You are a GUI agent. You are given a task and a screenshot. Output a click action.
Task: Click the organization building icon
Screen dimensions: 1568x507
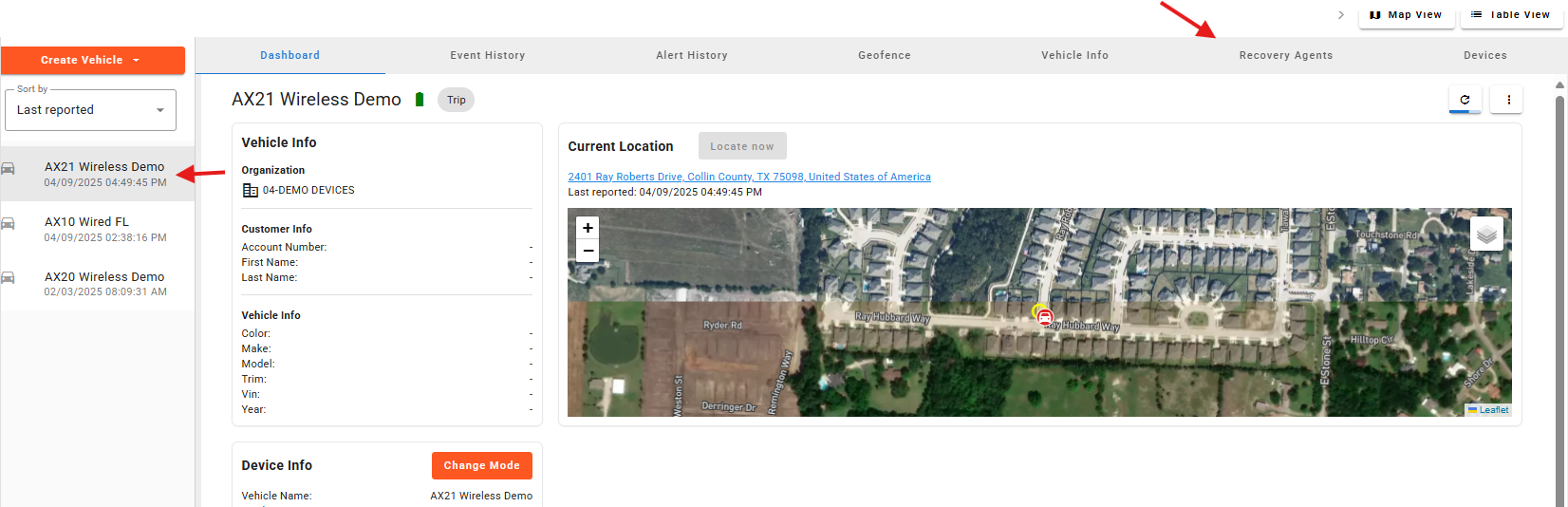tap(251, 190)
